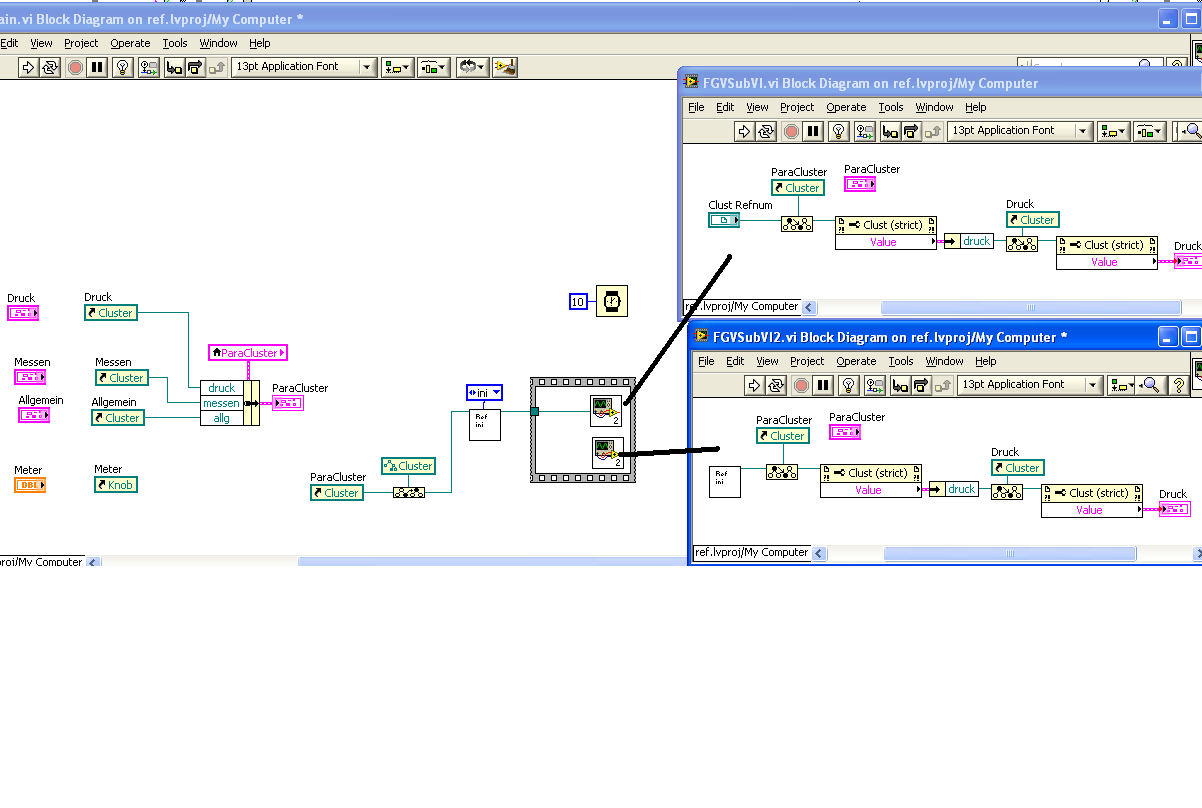Open the Operate menu in main window

(130, 43)
